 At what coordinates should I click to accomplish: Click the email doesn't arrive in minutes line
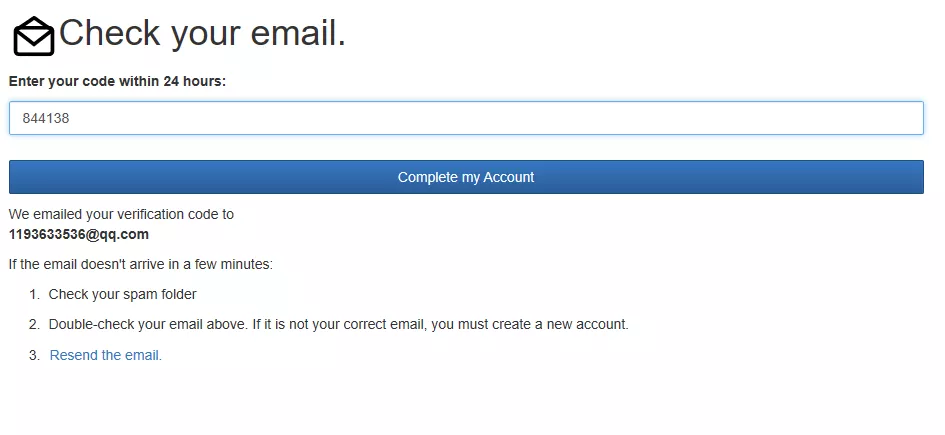pyautogui.click(x=141, y=264)
